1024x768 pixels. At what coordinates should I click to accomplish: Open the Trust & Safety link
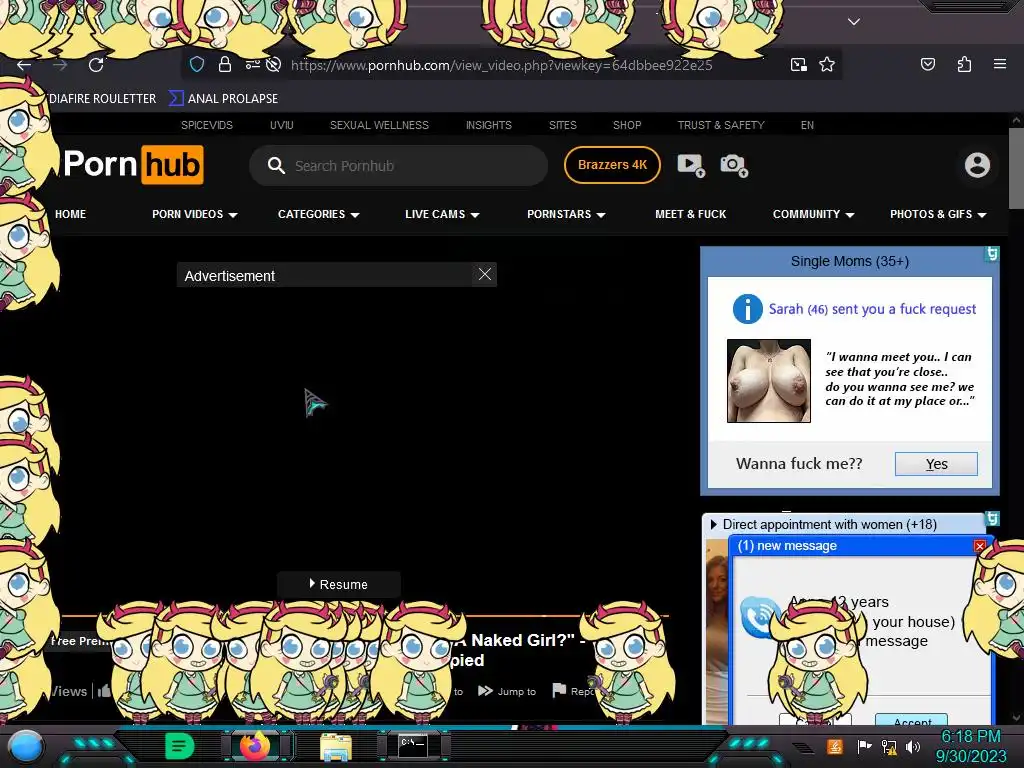721,125
